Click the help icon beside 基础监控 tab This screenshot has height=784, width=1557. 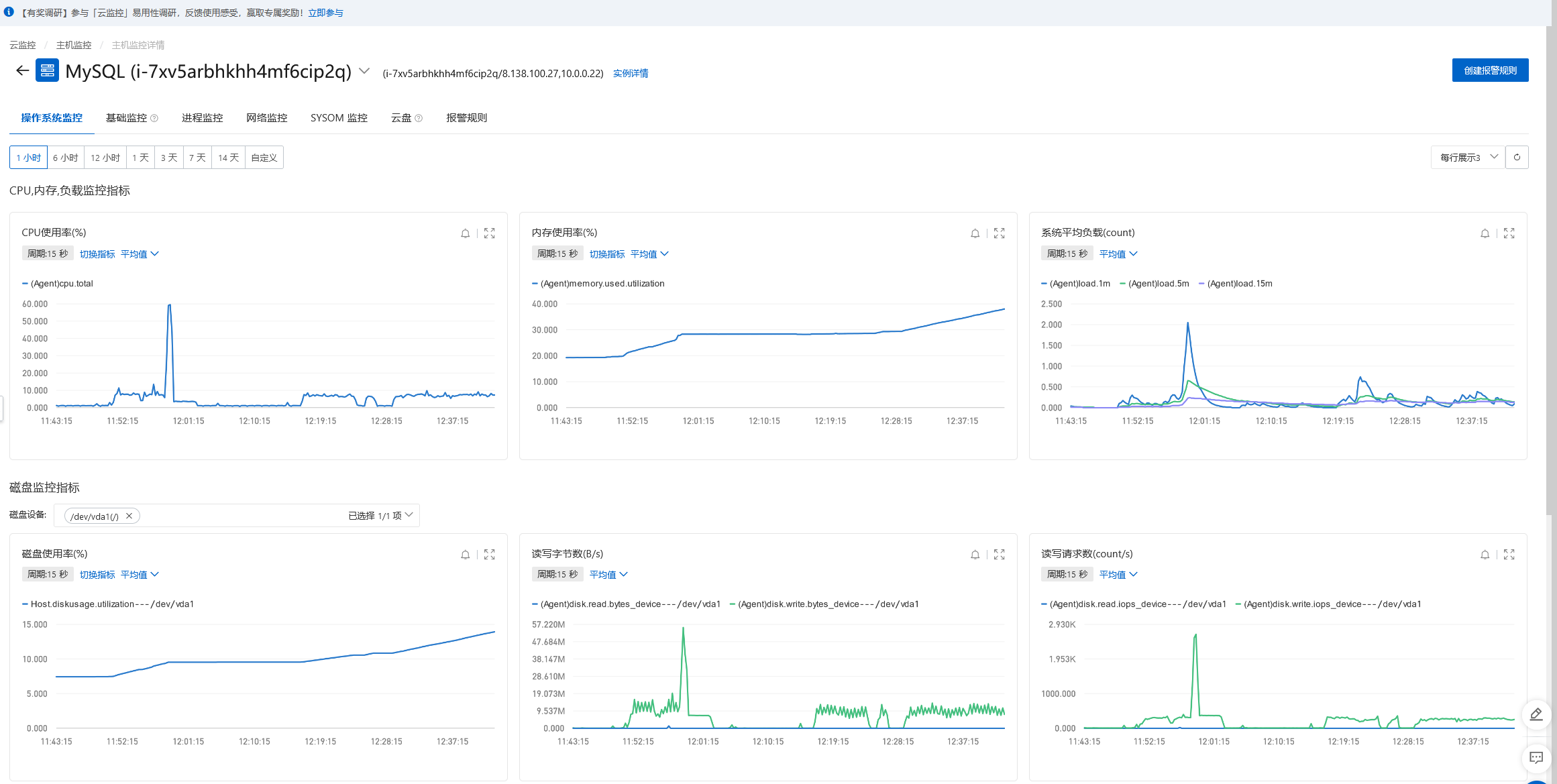pos(154,119)
